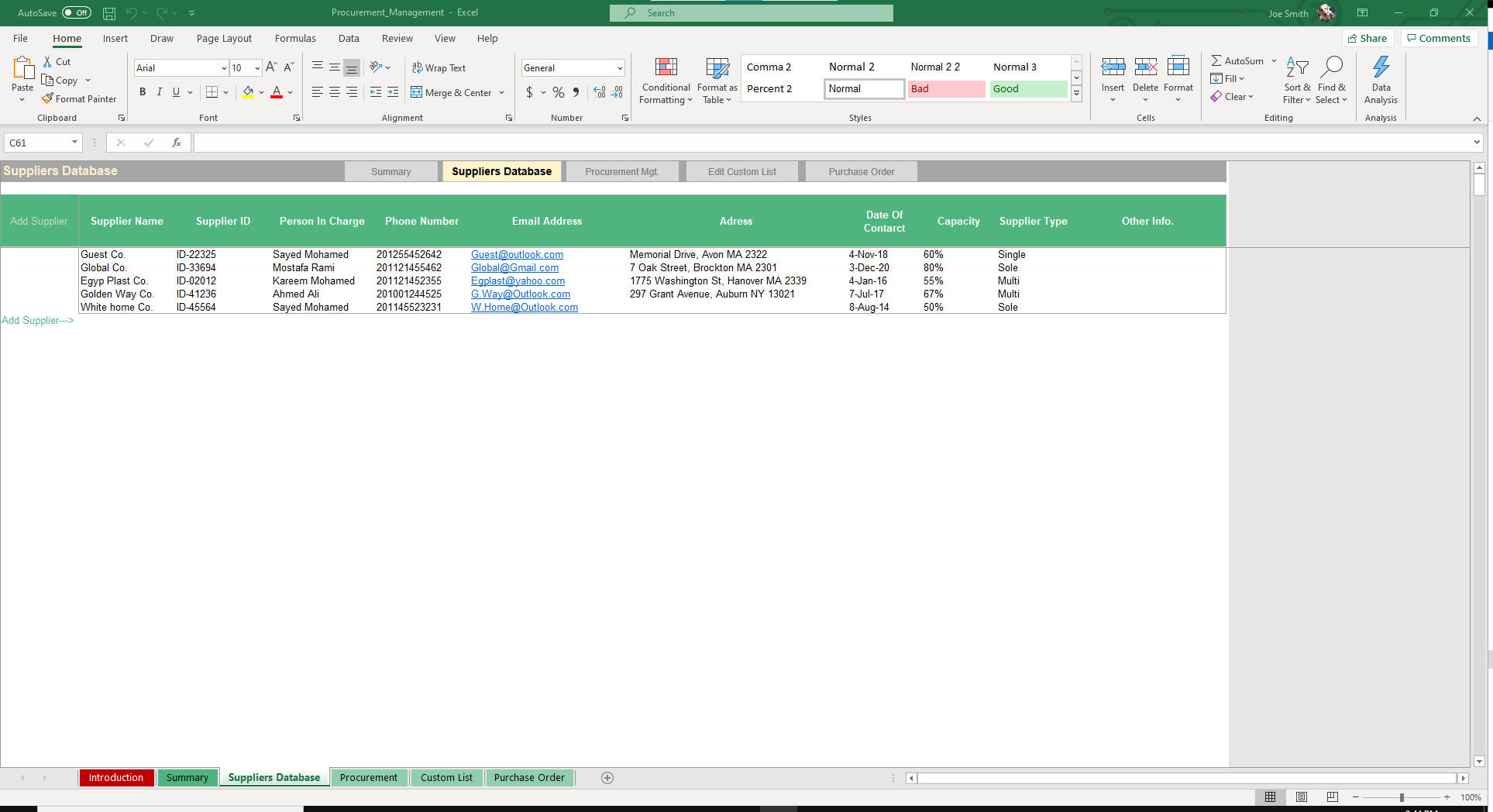Click the Format as Table icon
This screenshot has width=1493, height=812.
[717, 67]
